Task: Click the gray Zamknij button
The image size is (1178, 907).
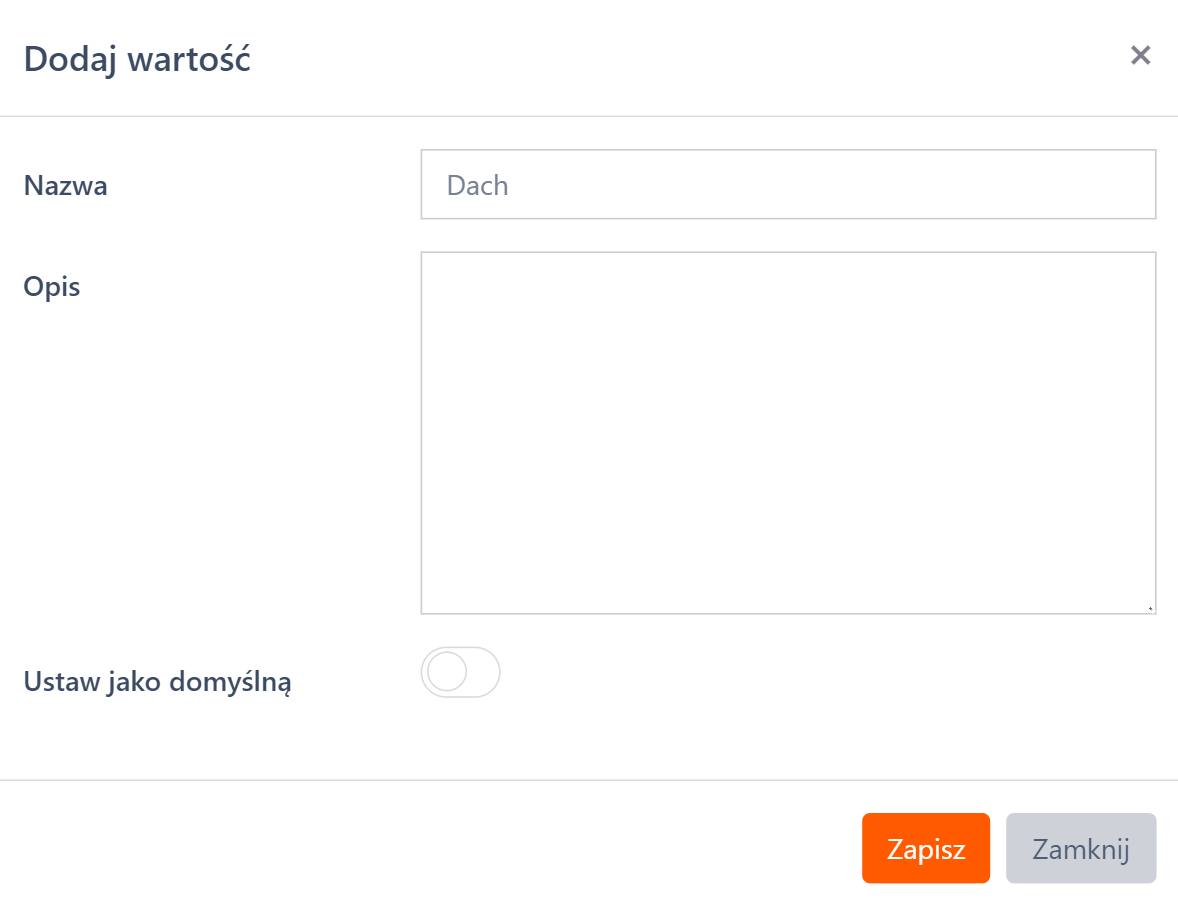Action: pos(1080,849)
